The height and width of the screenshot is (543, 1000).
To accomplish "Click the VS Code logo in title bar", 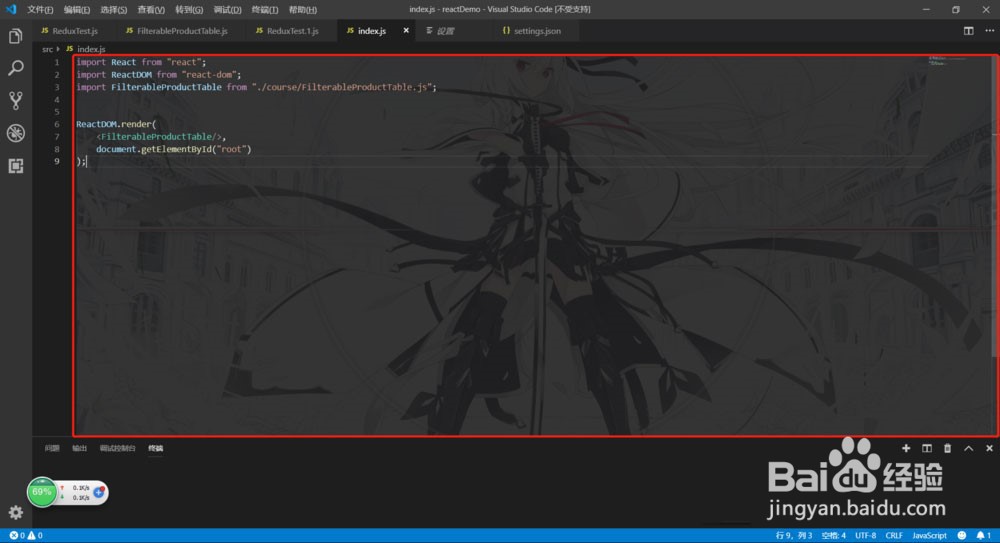I will click(11, 9).
